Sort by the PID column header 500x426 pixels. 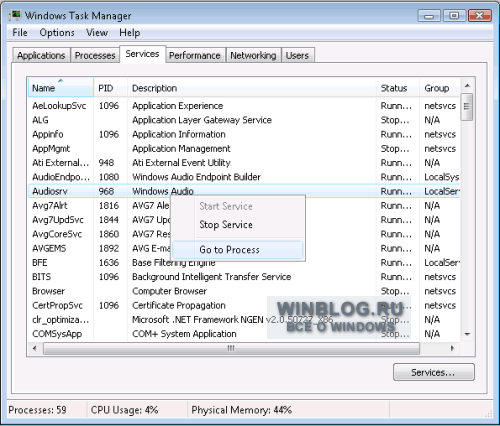pyautogui.click(x=110, y=88)
